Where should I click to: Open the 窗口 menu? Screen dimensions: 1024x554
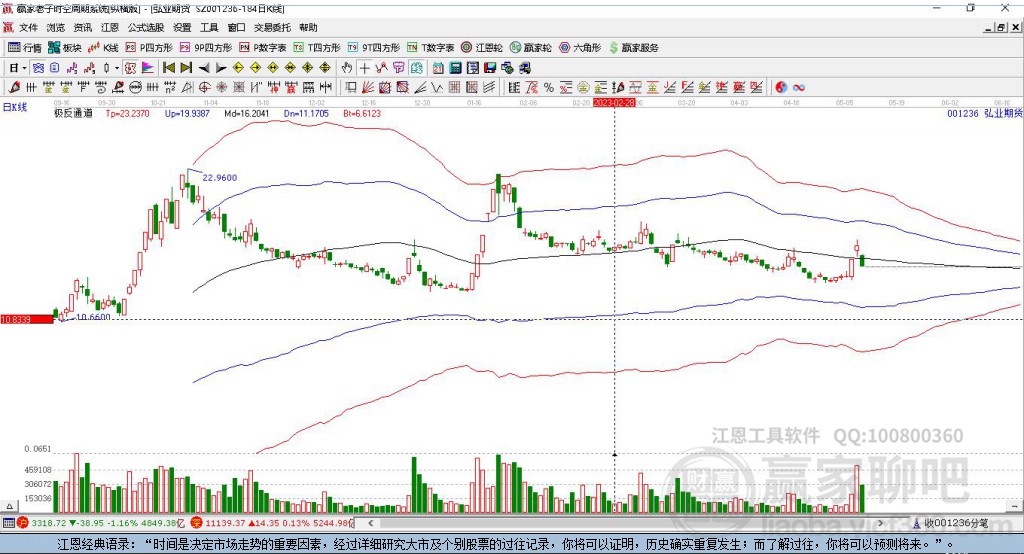236,27
